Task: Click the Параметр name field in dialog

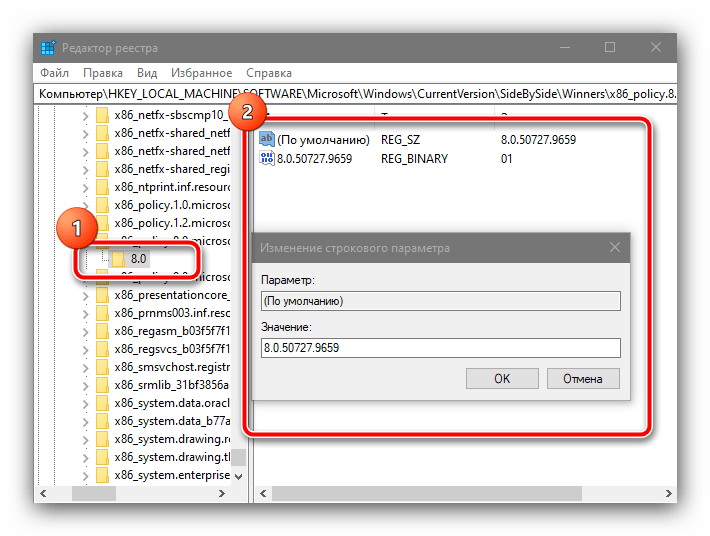Action: [x=441, y=301]
